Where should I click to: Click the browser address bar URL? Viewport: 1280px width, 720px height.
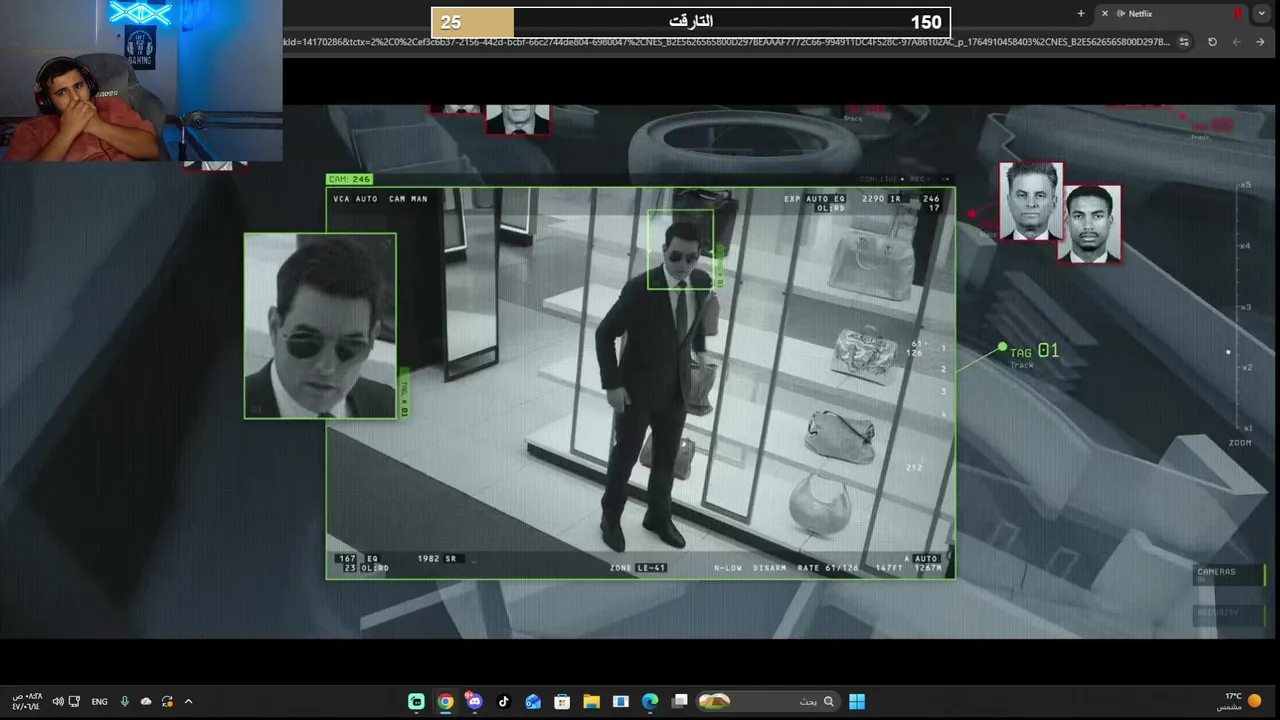pos(726,42)
